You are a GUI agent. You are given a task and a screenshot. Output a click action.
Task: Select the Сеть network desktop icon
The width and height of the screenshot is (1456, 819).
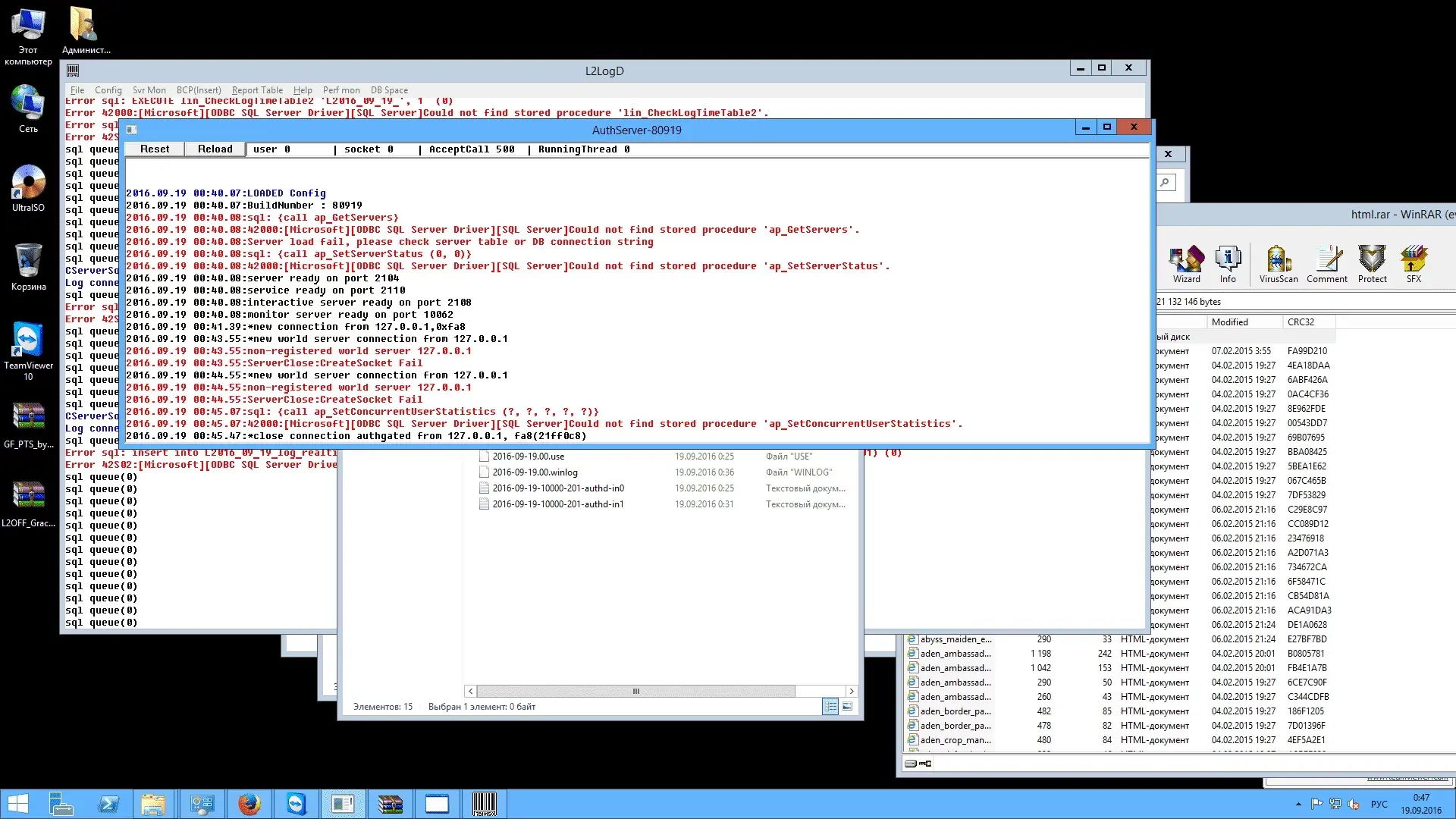pyautogui.click(x=28, y=108)
